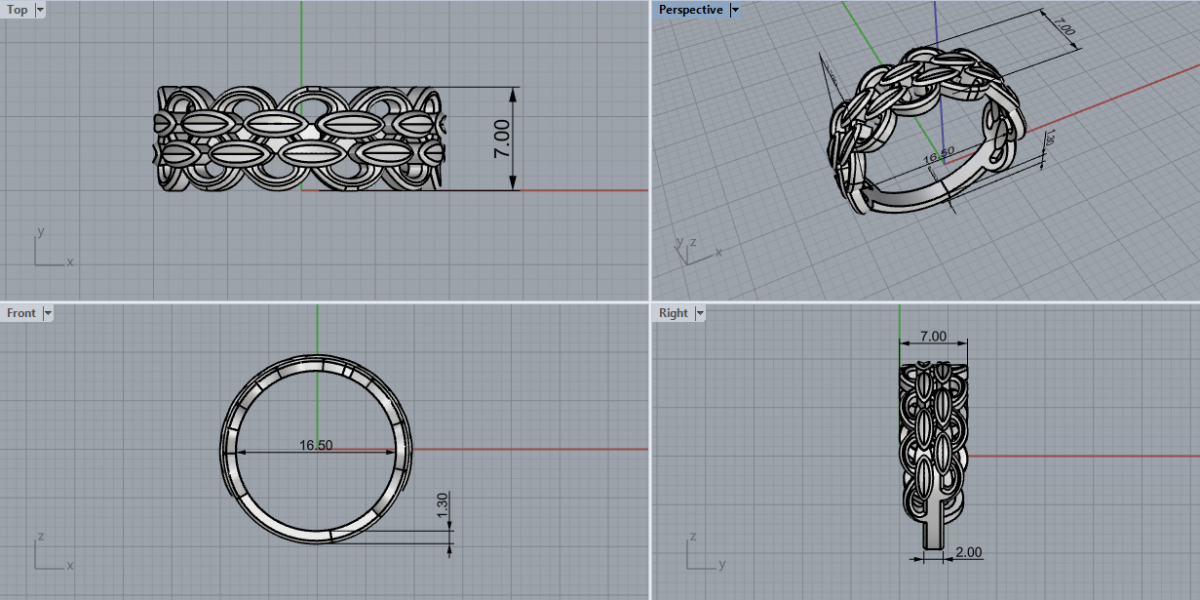Select the Right viewport title label
1200x600 pixels.
click(x=673, y=313)
